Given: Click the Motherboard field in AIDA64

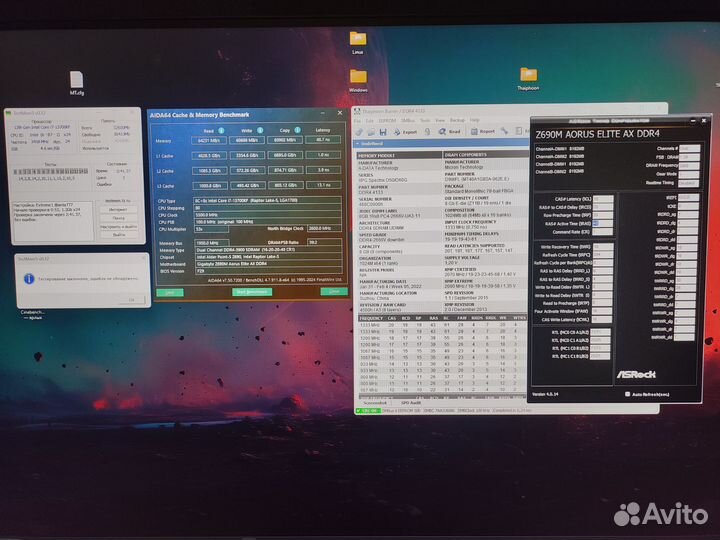Looking at the screenshot, I should (268, 264).
